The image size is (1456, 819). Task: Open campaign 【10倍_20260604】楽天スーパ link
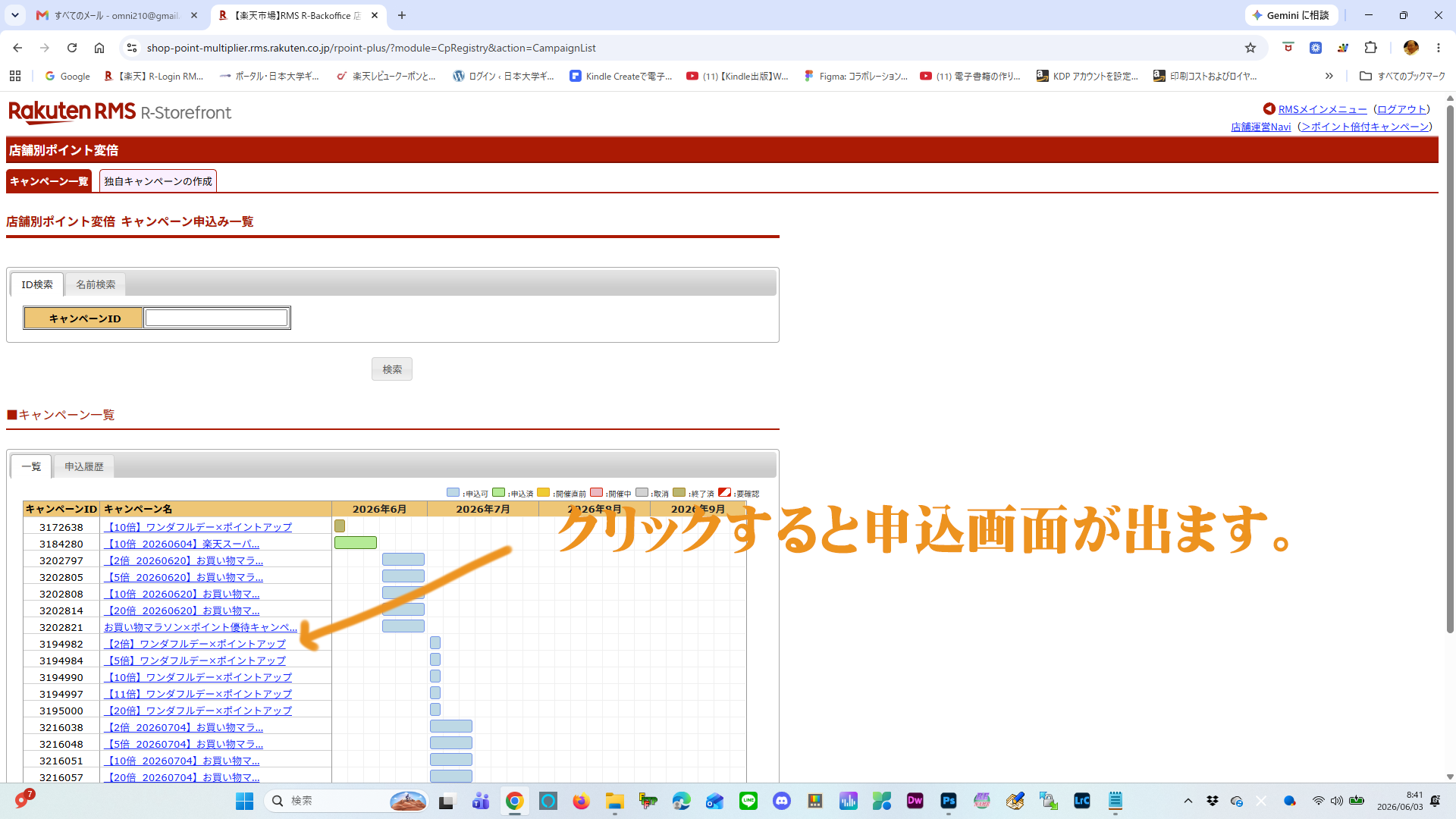tap(182, 544)
